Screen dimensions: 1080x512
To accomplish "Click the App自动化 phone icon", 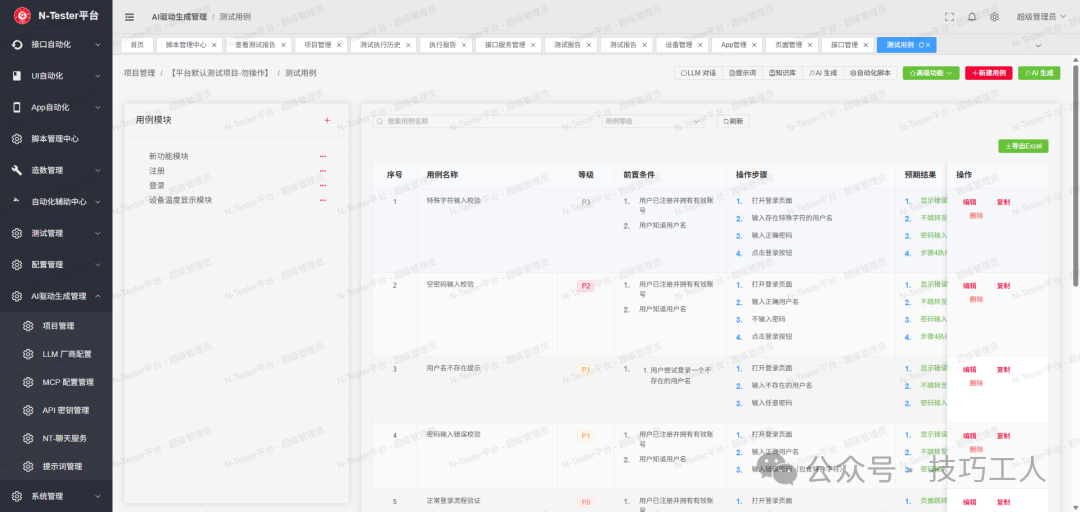I will pyautogui.click(x=17, y=107).
